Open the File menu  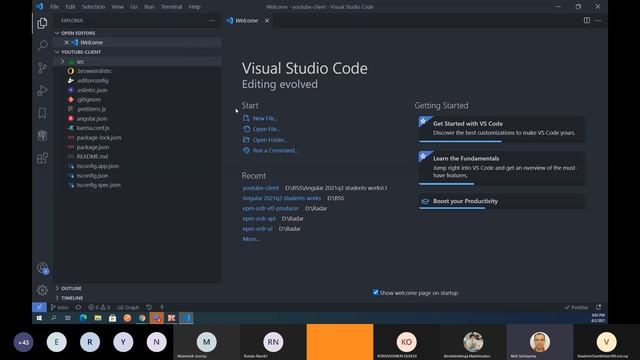(x=54, y=7)
